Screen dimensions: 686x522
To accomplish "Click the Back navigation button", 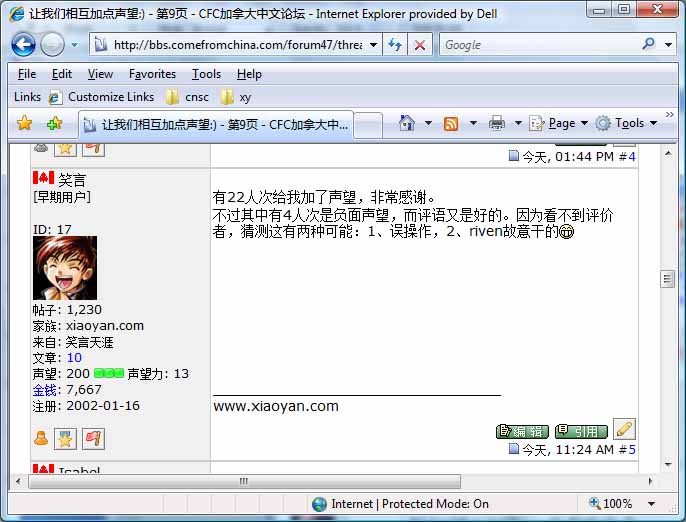I will pyautogui.click(x=23, y=45).
